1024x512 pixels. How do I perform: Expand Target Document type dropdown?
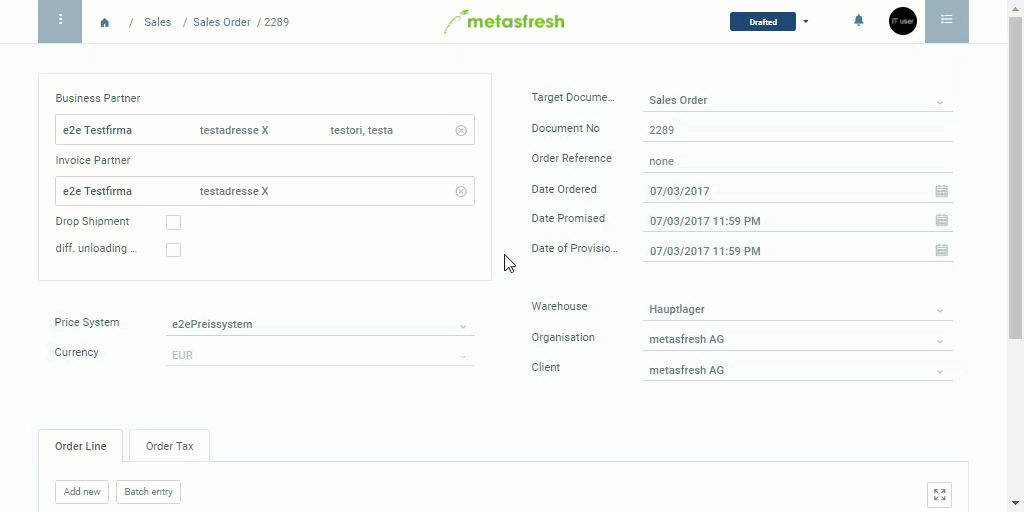940,102
